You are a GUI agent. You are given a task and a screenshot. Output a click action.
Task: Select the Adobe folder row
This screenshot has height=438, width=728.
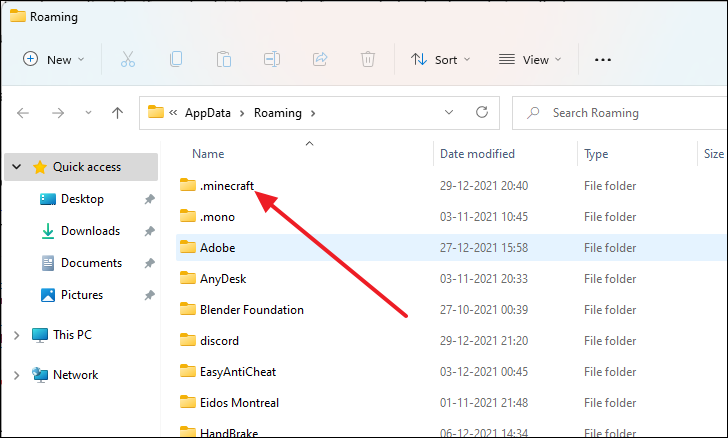[x=452, y=247]
